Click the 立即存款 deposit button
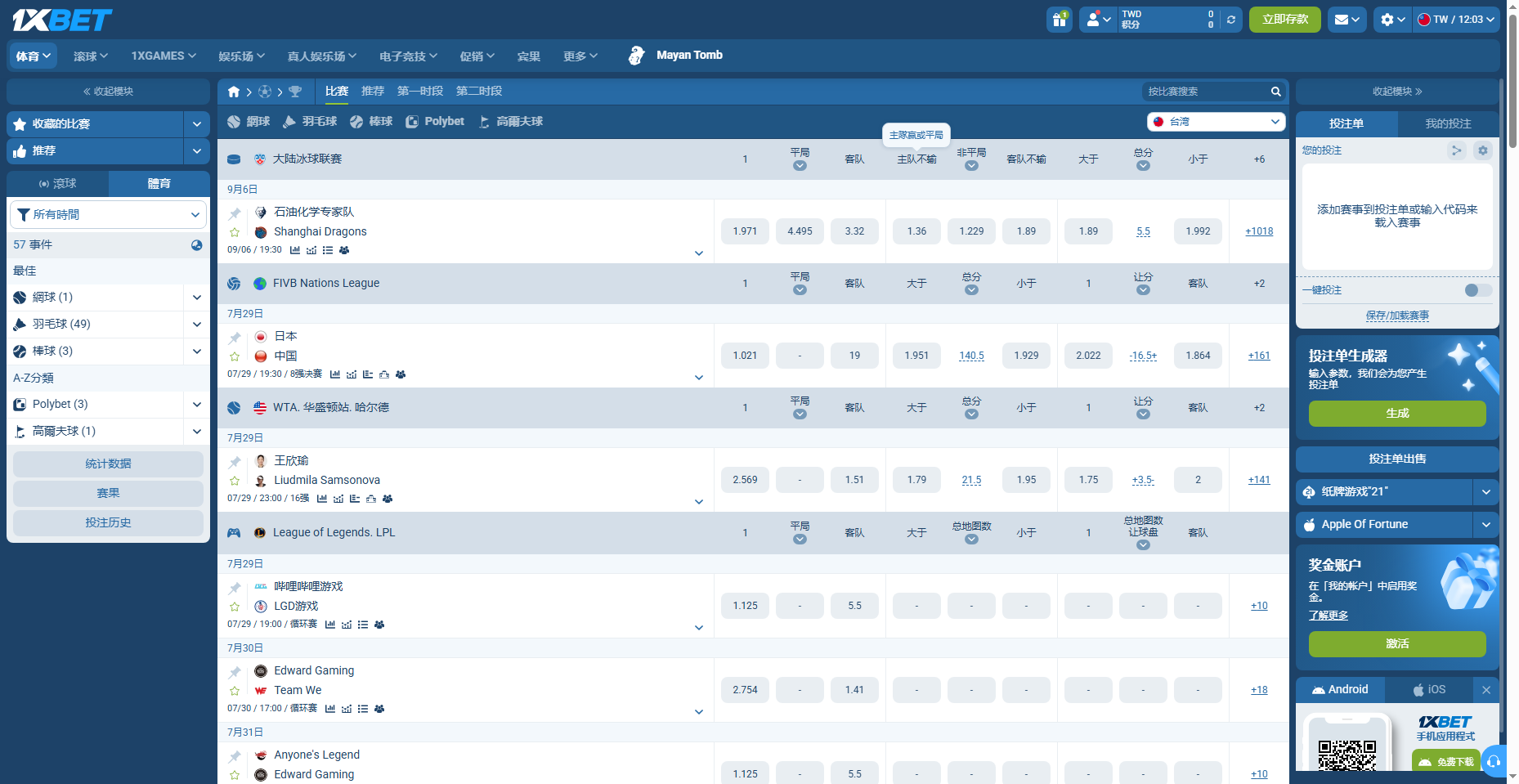The image size is (1519, 784). (1284, 20)
